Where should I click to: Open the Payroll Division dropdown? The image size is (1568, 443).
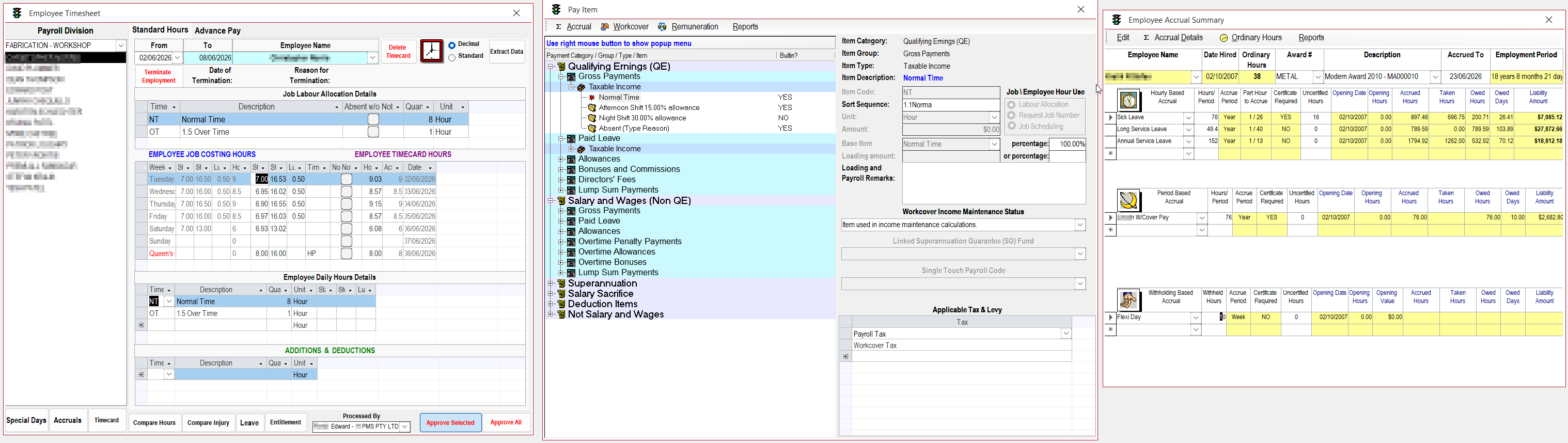121,45
